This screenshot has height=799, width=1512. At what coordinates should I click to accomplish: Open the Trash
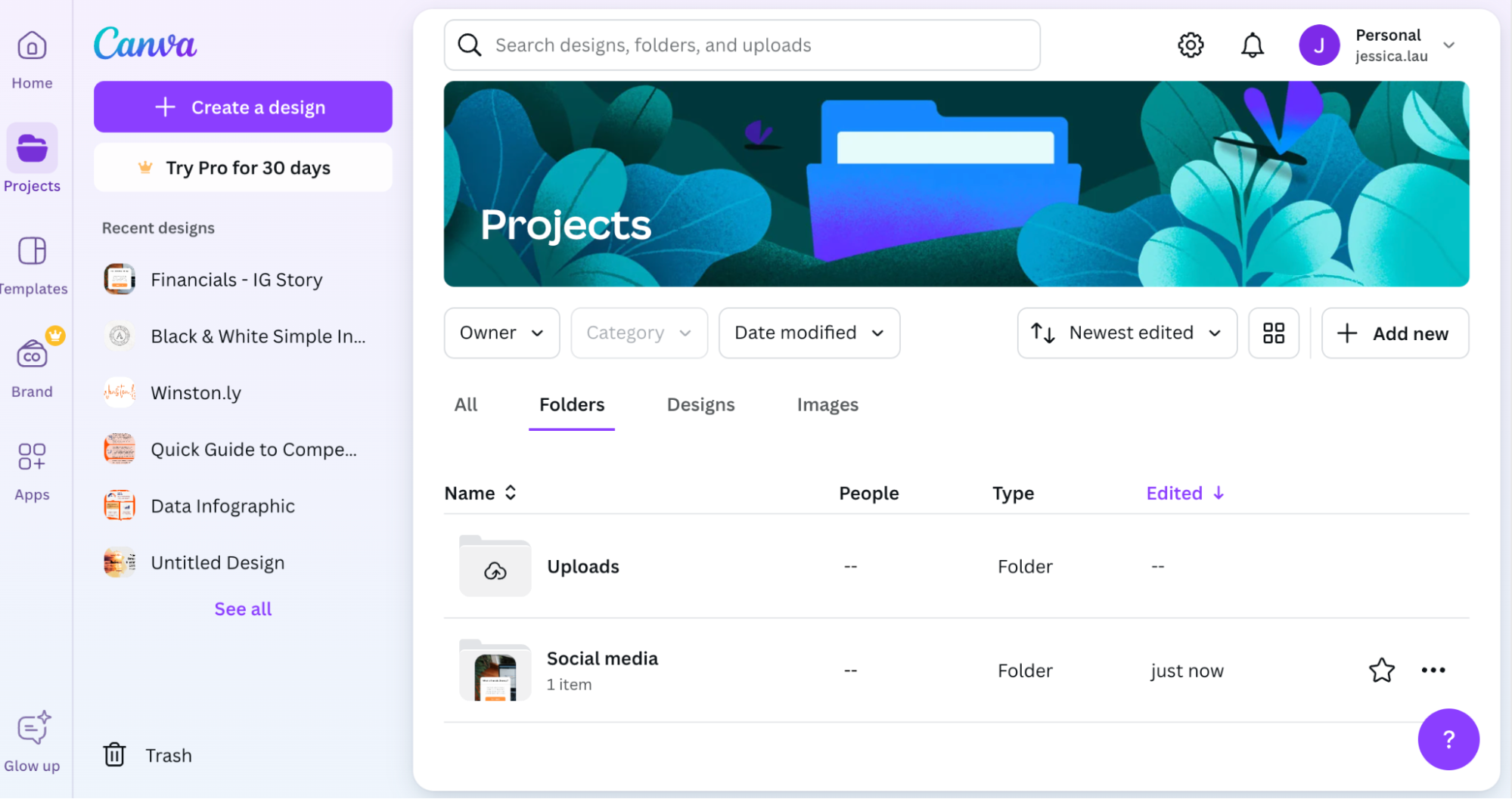click(x=148, y=755)
